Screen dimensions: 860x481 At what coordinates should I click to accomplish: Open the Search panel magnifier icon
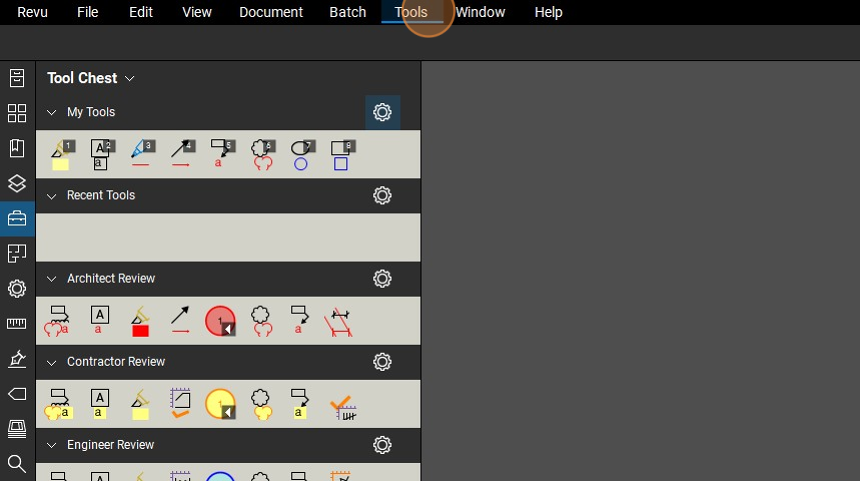(x=17, y=463)
